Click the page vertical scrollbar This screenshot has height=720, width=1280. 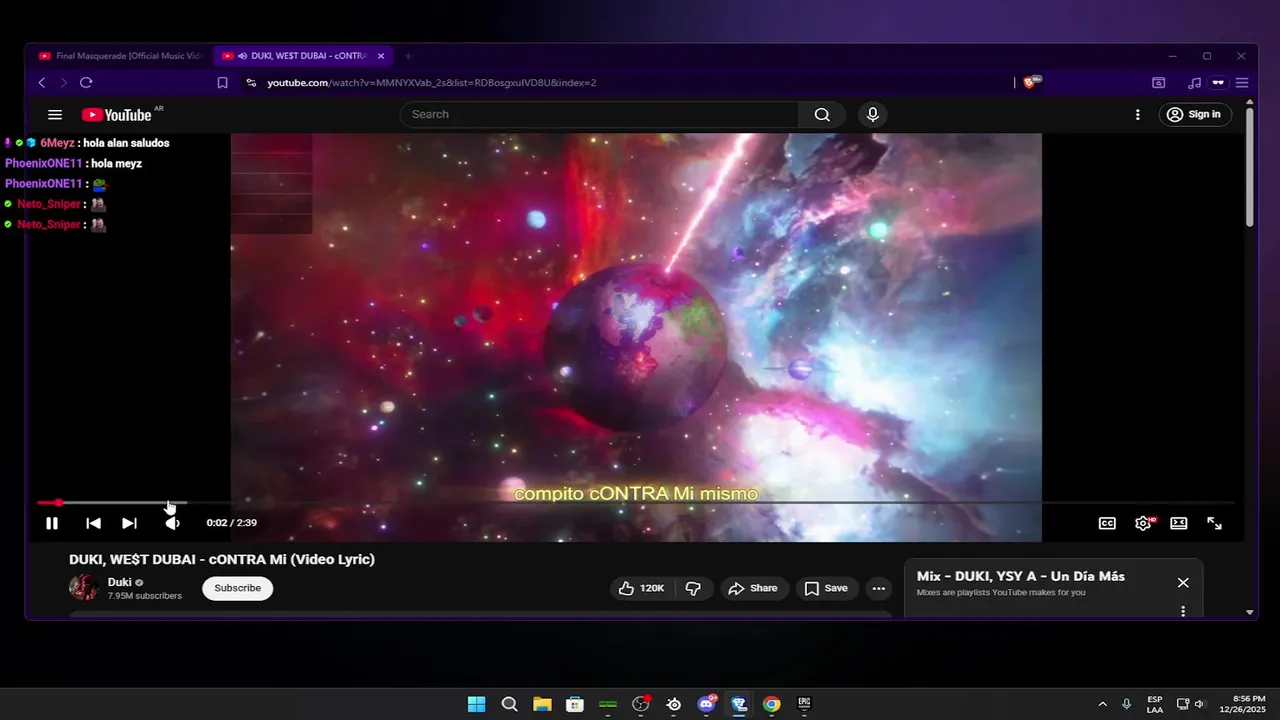coord(1250,168)
